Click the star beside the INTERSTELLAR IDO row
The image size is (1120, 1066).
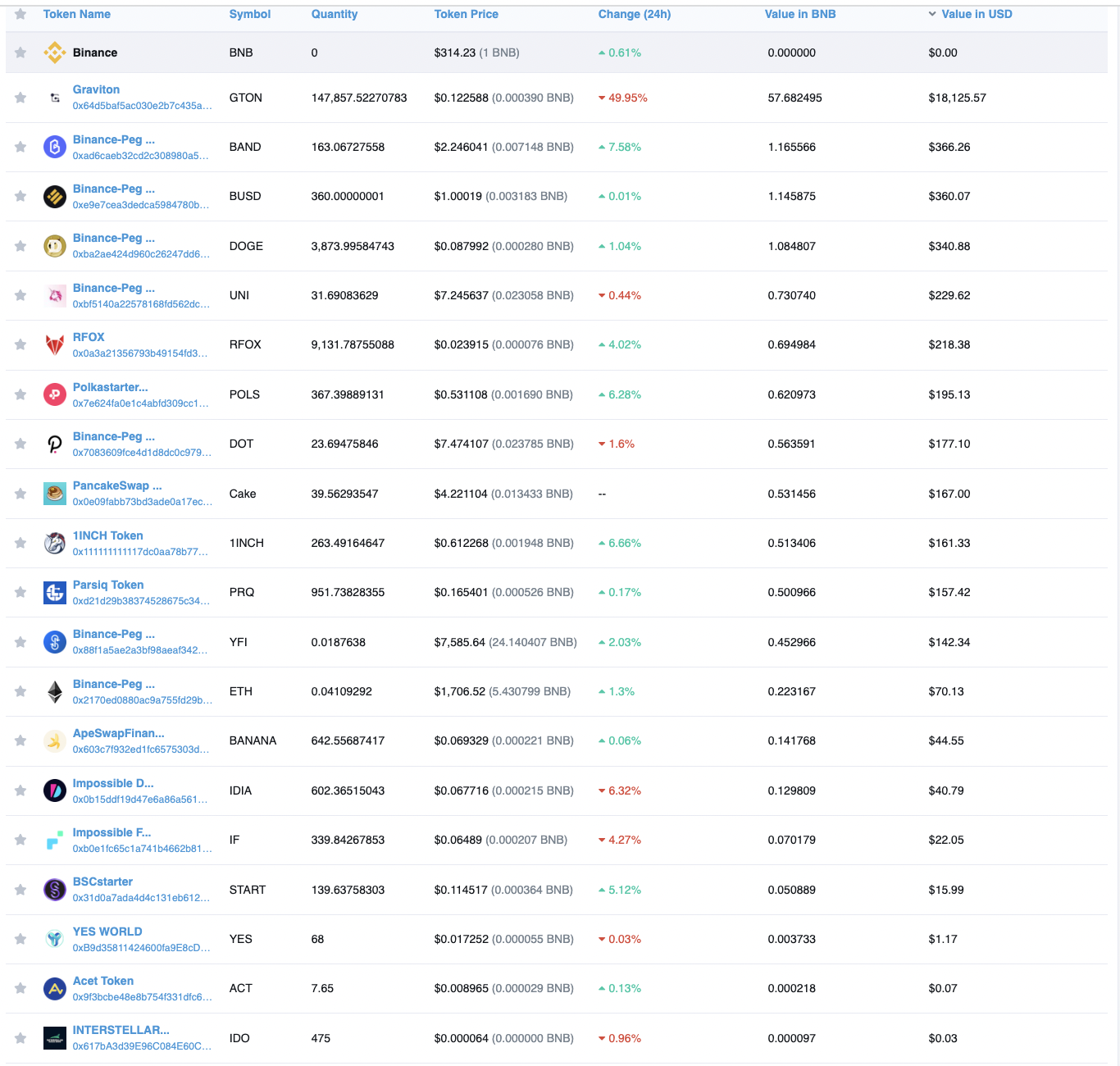pos(20,1038)
